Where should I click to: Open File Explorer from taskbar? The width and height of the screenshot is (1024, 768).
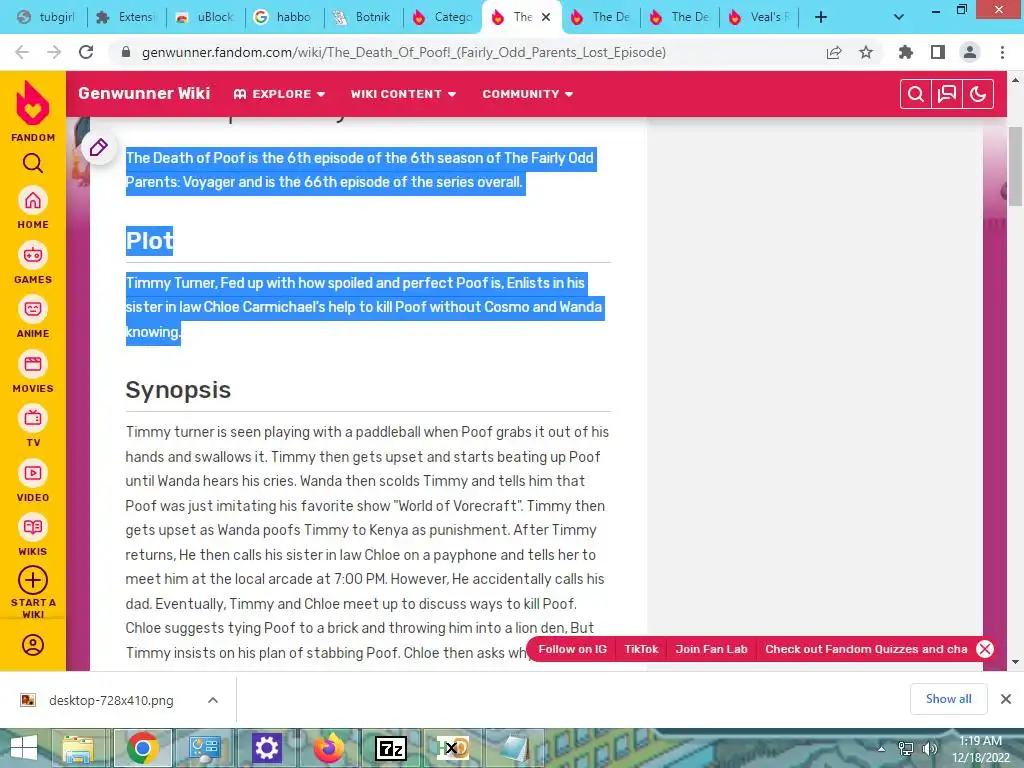coord(79,748)
